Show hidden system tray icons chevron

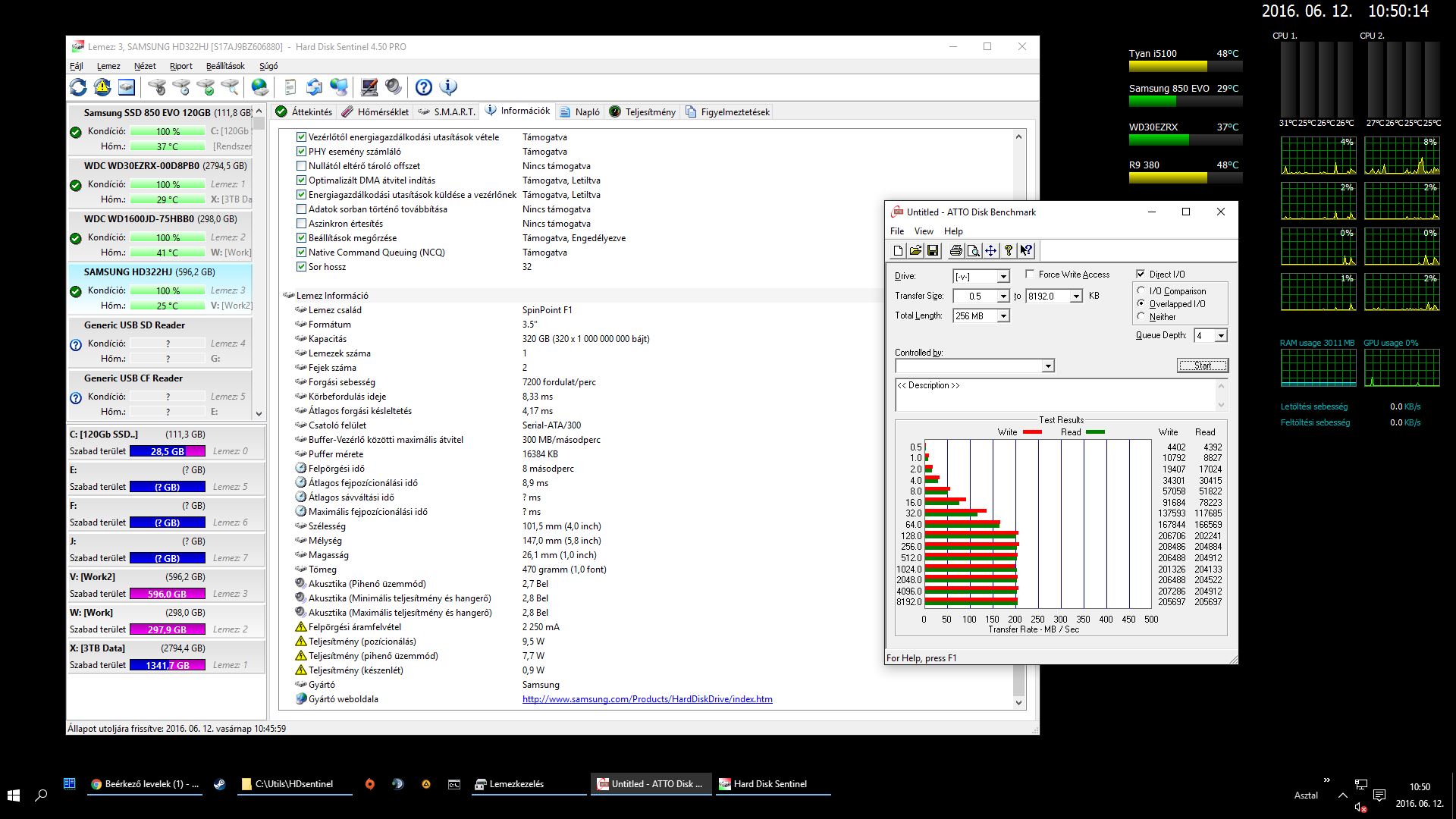click(x=1343, y=795)
